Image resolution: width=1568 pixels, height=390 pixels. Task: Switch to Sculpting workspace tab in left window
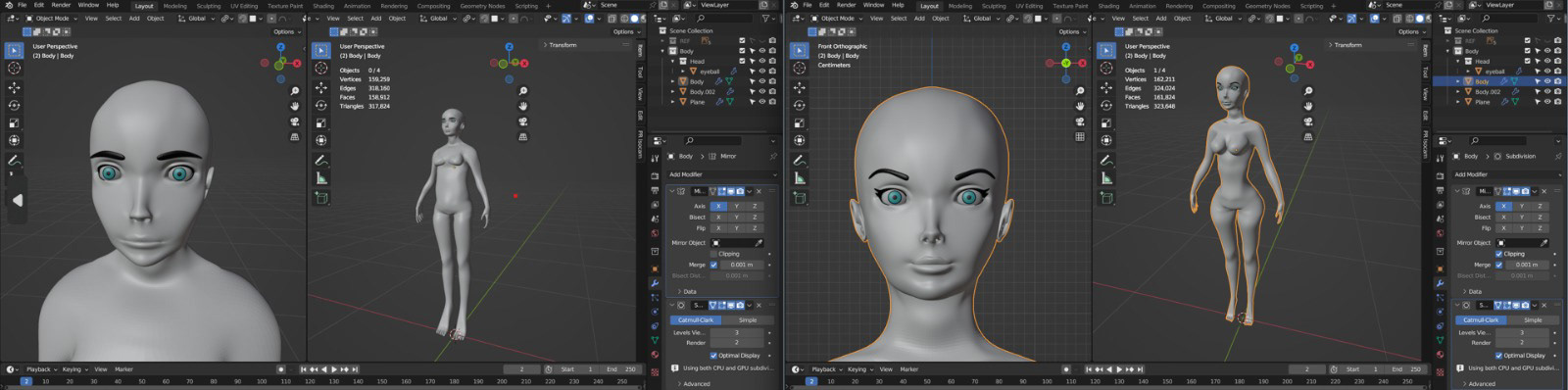[209, 6]
